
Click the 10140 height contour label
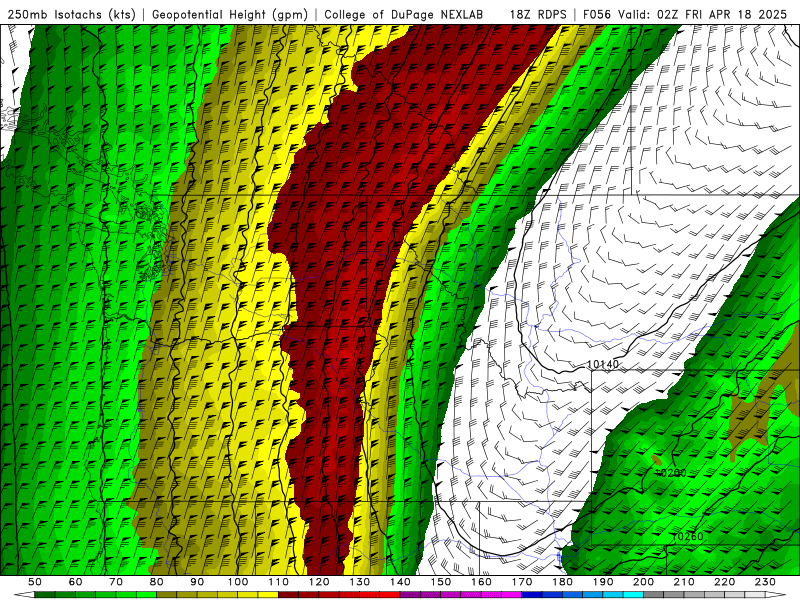coord(603,364)
